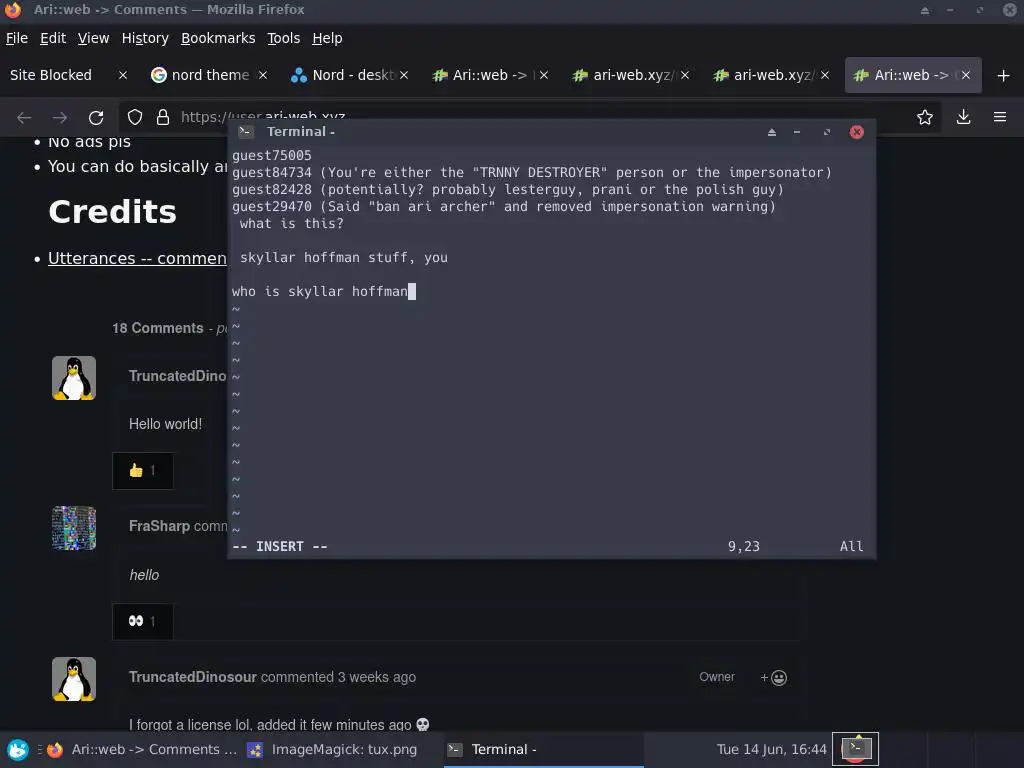Screen dimensions: 1024x768
Task: Click the Terminal window title icon
Action: point(246,132)
